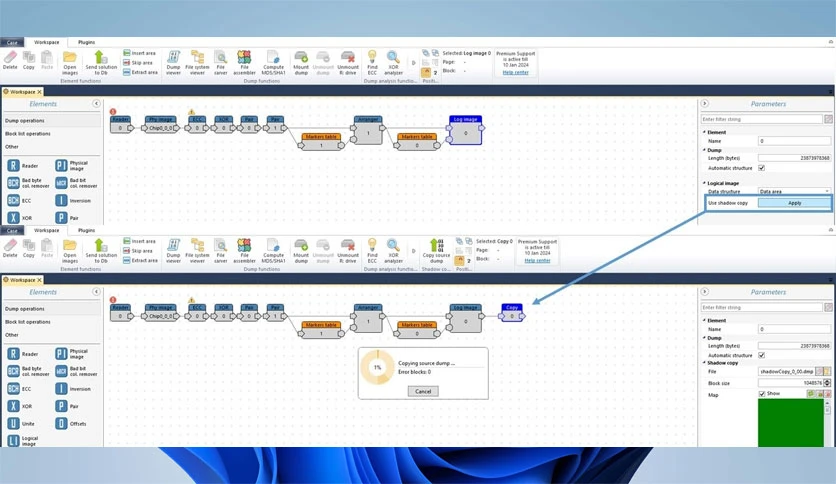The width and height of the screenshot is (836, 484).
Task: Switch to Plugins tab in upper window
Action: tap(86, 42)
